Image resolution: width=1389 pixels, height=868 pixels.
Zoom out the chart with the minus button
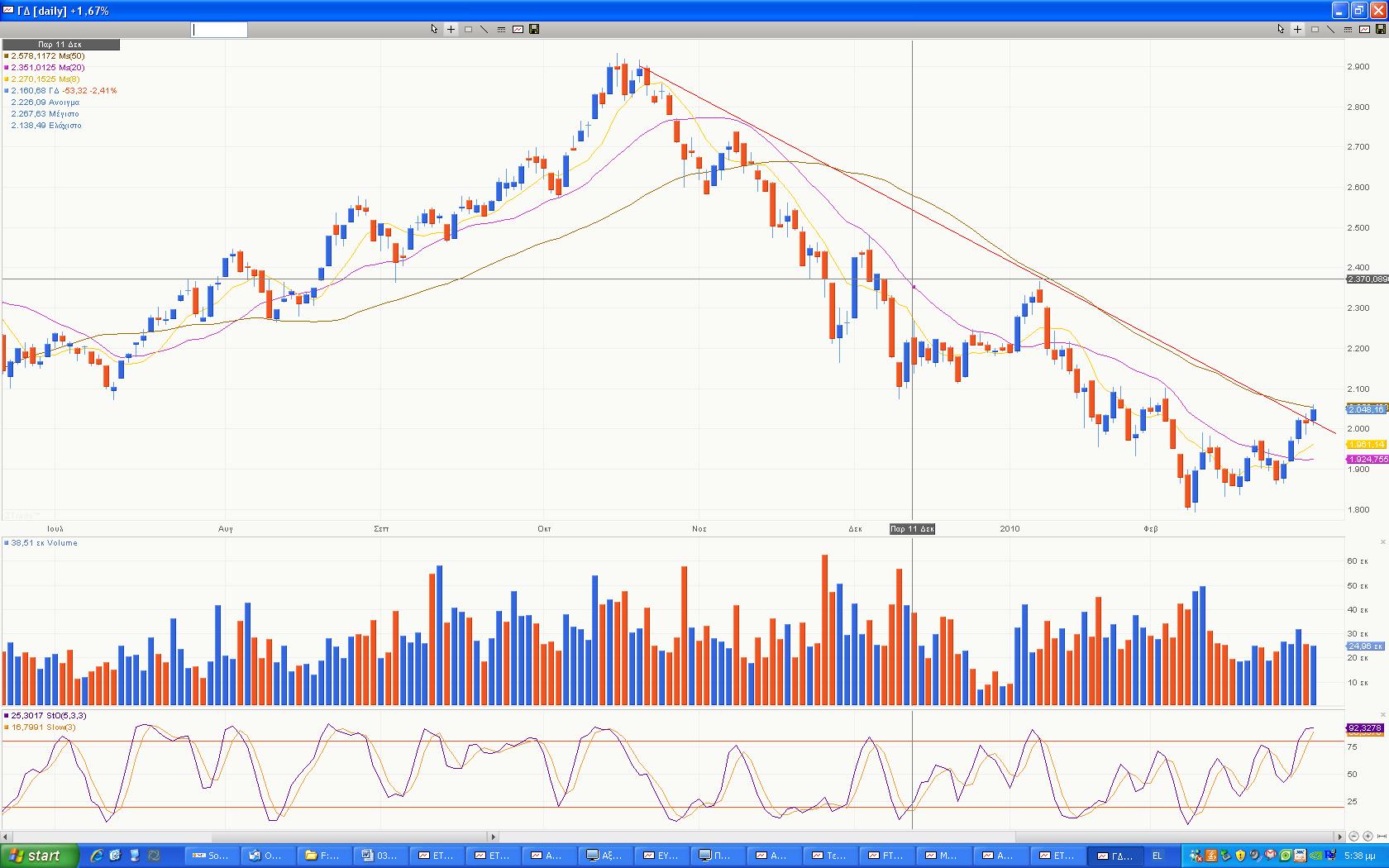click(x=1353, y=837)
